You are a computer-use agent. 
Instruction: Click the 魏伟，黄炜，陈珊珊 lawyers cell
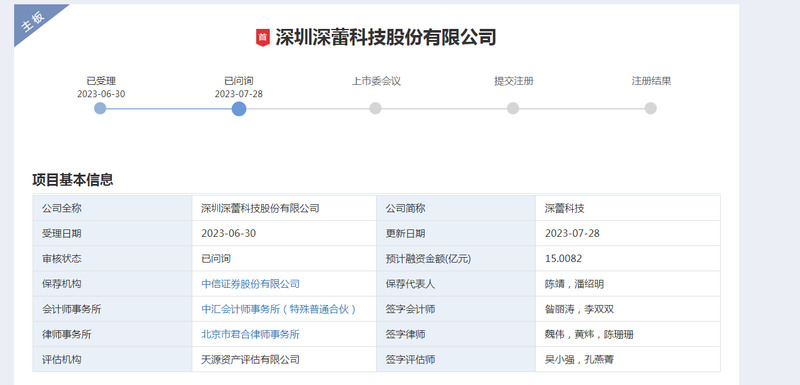628,335
